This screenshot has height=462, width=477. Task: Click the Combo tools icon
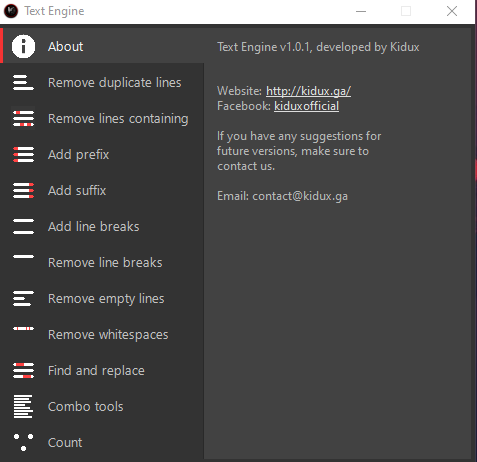coord(23,406)
